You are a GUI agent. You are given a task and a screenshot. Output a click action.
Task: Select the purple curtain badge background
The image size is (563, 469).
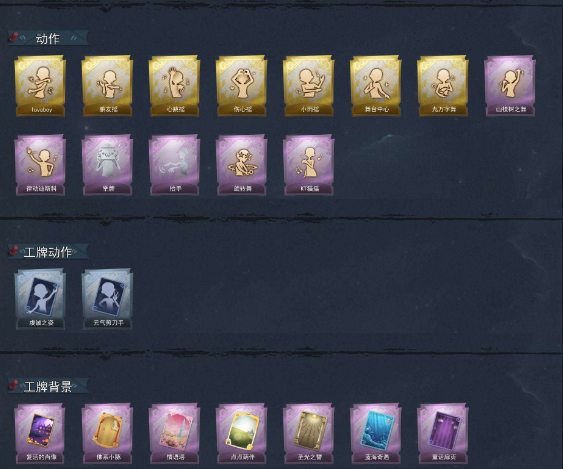443,433
